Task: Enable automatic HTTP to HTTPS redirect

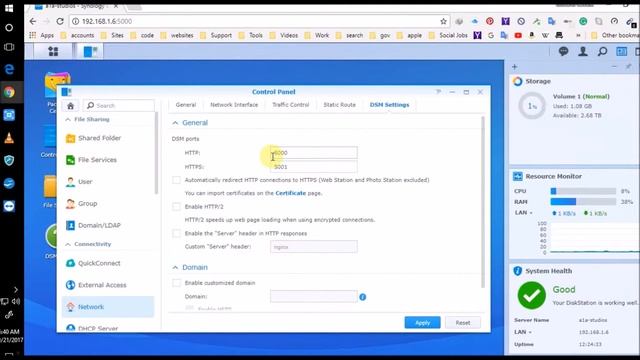Action: tap(176, 180)
